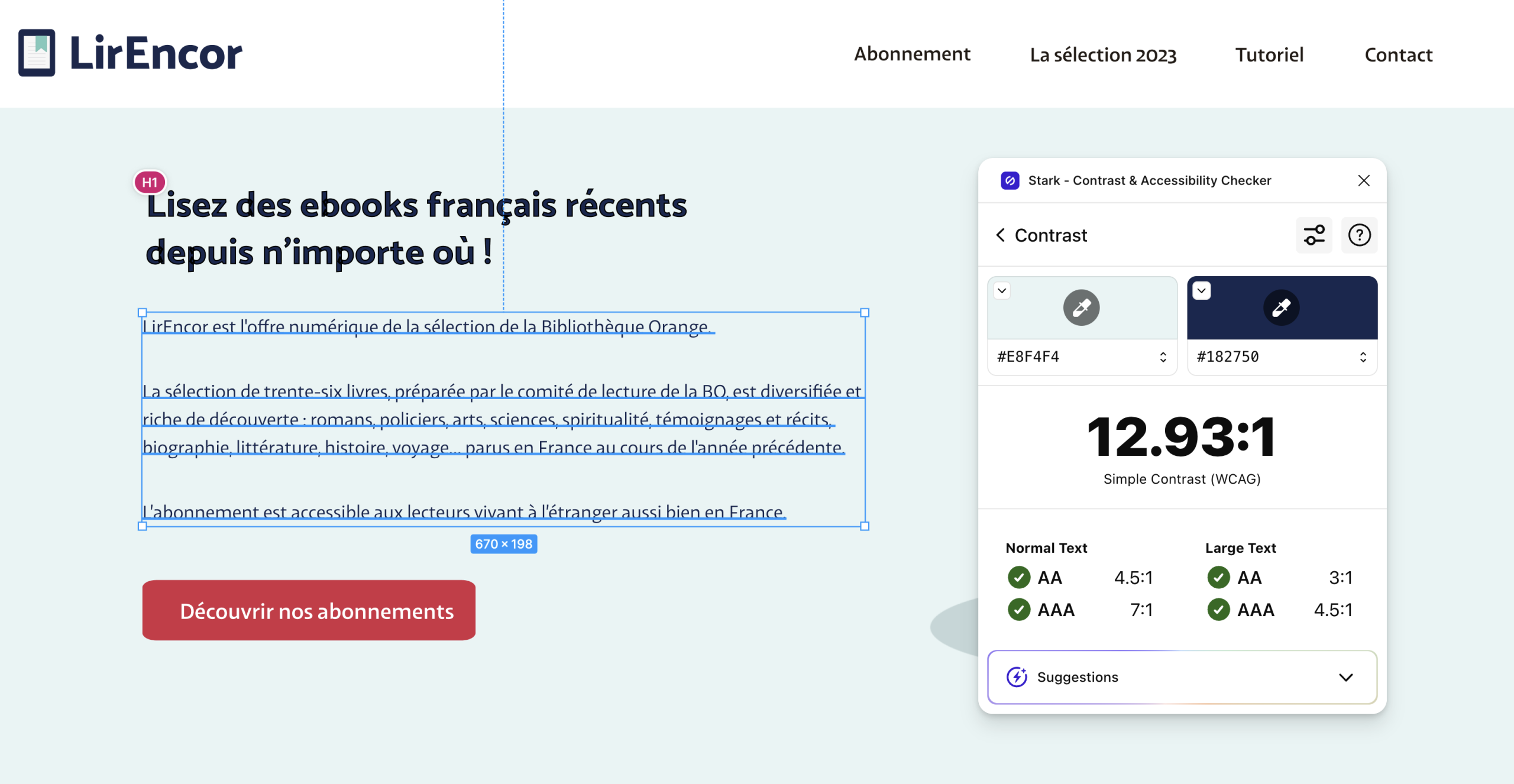Image resolution: width=1514 pixels, height=784 pixels.
Task: Expand the Suggestions section
Action: click(1345, 677)
